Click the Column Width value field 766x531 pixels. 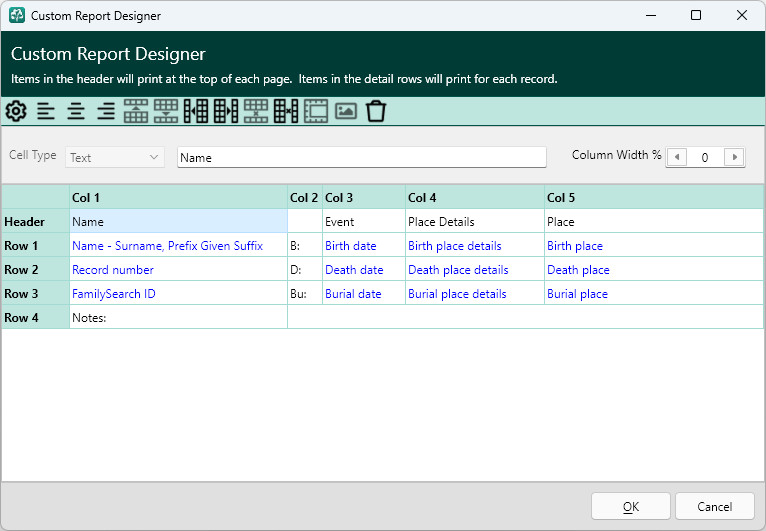pyautogui.click(x=705, y=157)
